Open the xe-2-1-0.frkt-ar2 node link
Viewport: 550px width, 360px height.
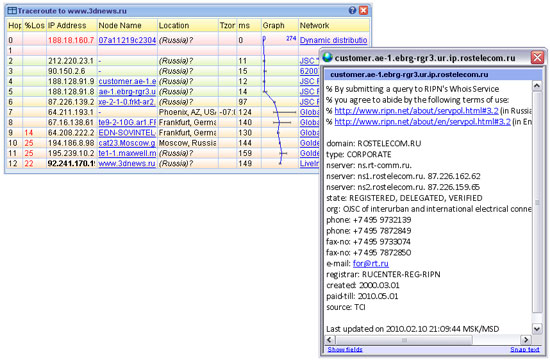(x=127, y=102)
